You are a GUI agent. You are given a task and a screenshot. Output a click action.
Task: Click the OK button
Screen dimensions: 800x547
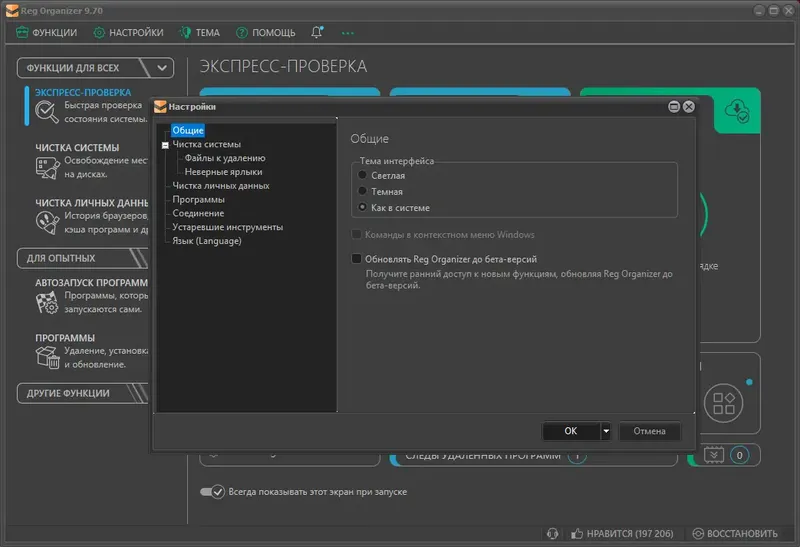(571, 431)
